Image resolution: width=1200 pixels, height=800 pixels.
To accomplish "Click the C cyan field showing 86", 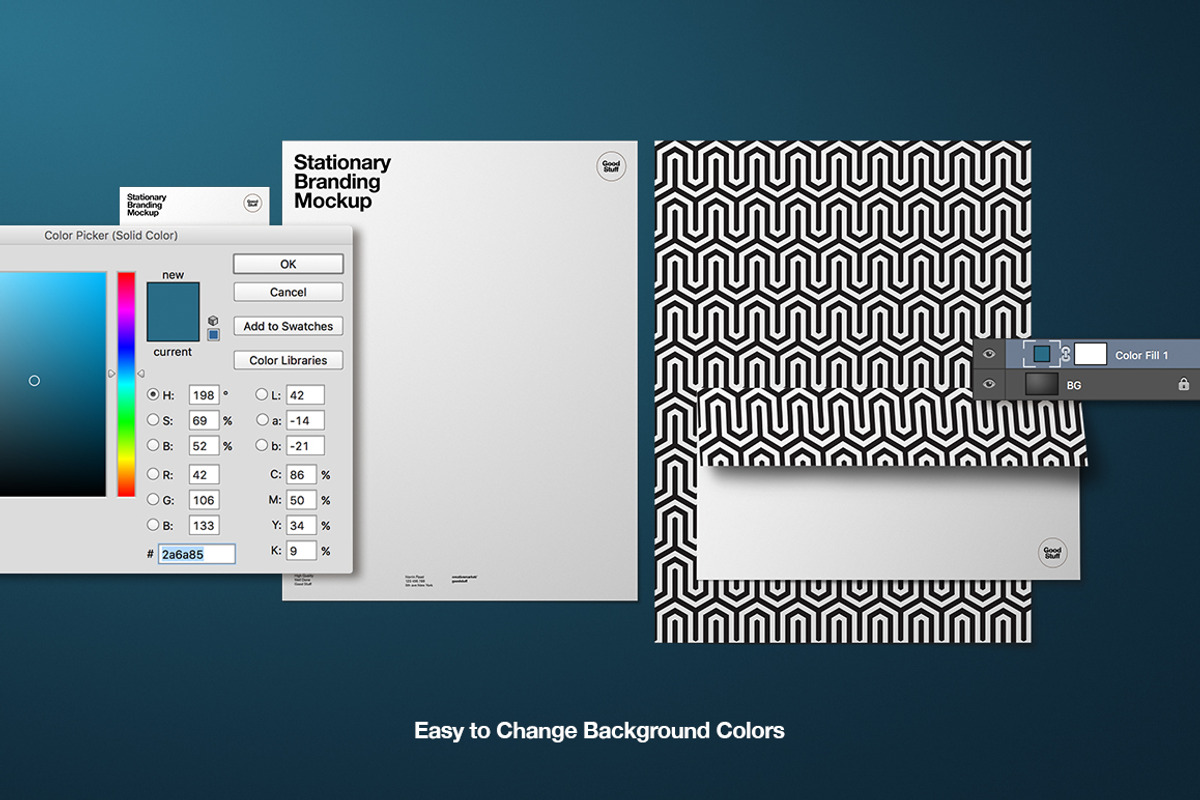I will coord(302,475).
